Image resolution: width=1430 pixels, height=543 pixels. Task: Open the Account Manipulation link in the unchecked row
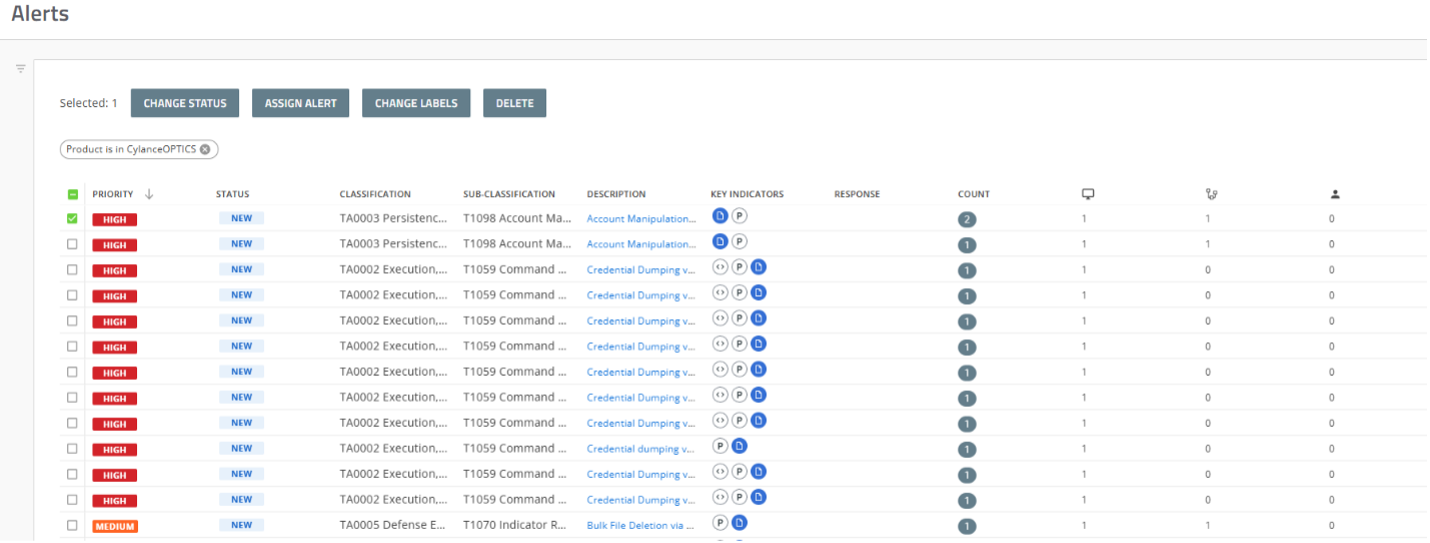(641, 244)
